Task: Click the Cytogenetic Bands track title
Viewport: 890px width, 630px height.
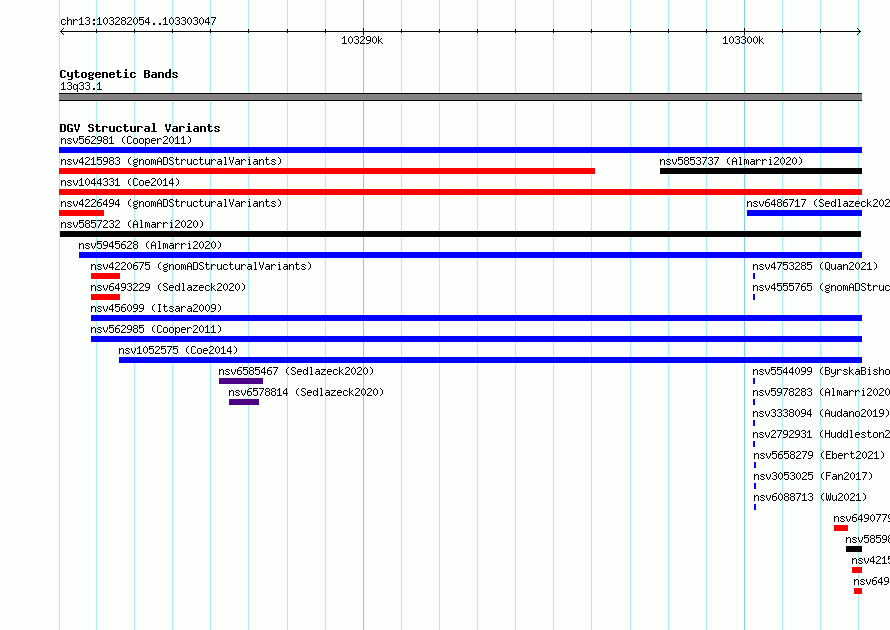Action: [119, 74]
